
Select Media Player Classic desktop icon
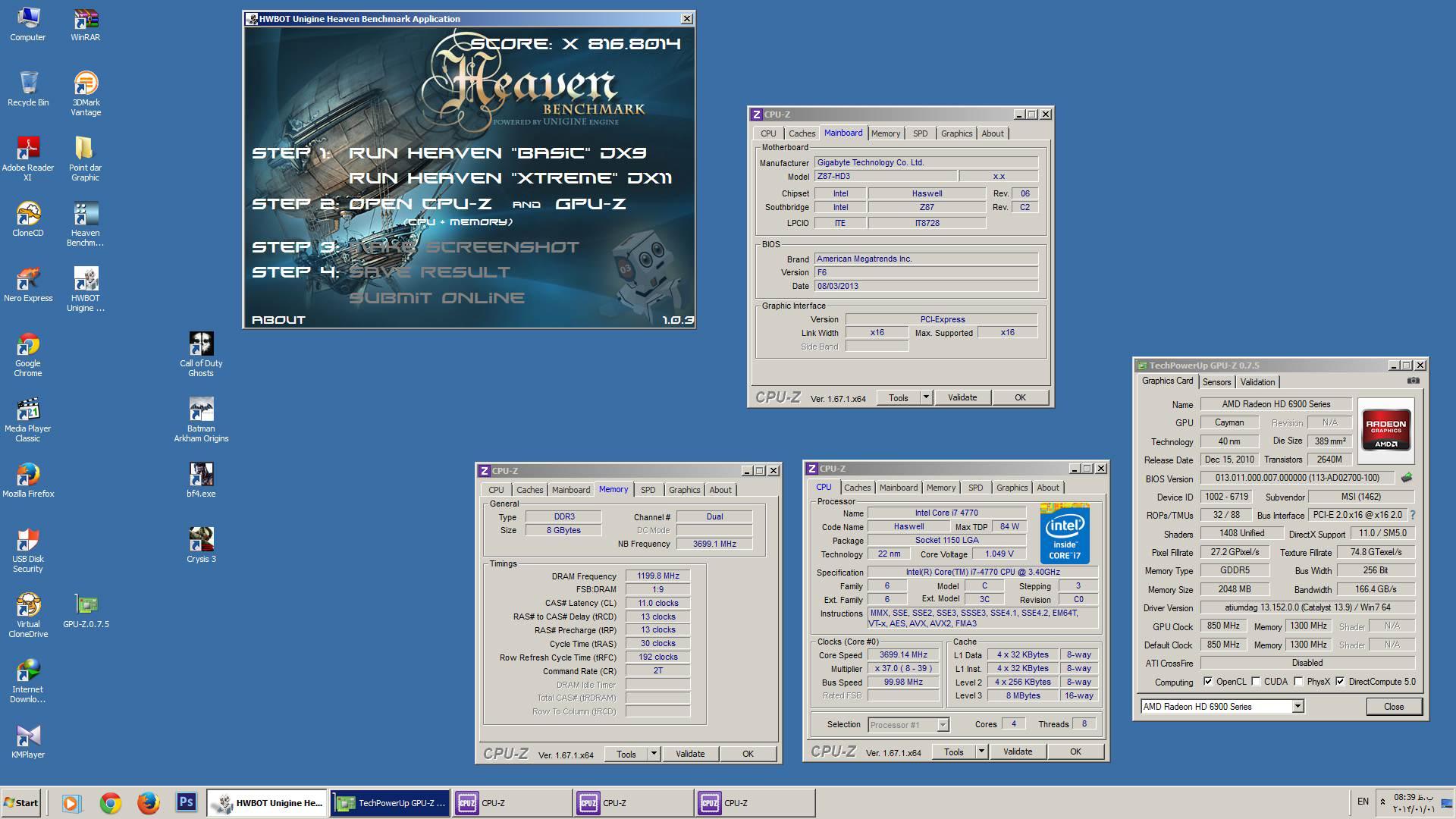click(x=28, y=419)
